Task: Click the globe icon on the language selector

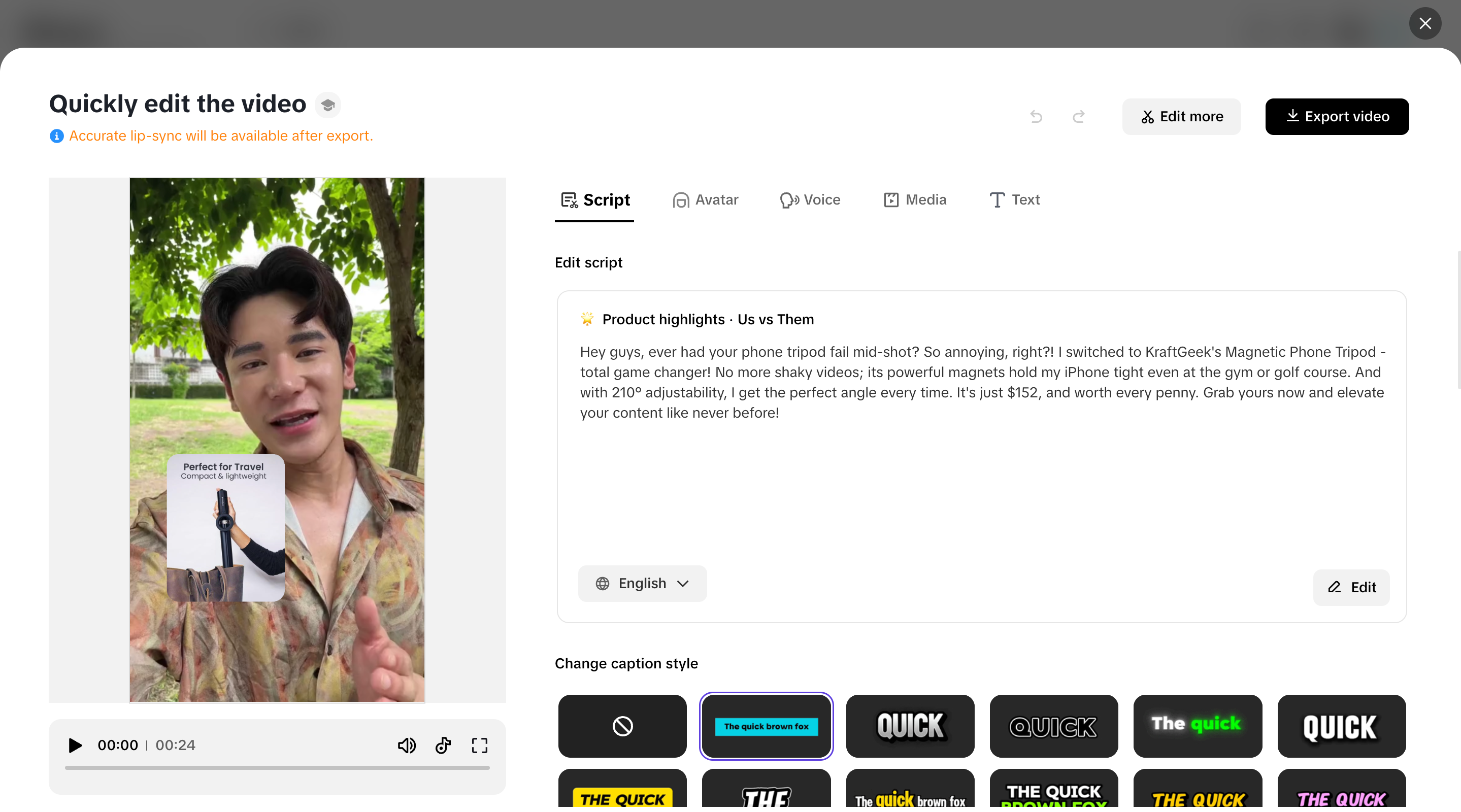Action: (603, 584)
